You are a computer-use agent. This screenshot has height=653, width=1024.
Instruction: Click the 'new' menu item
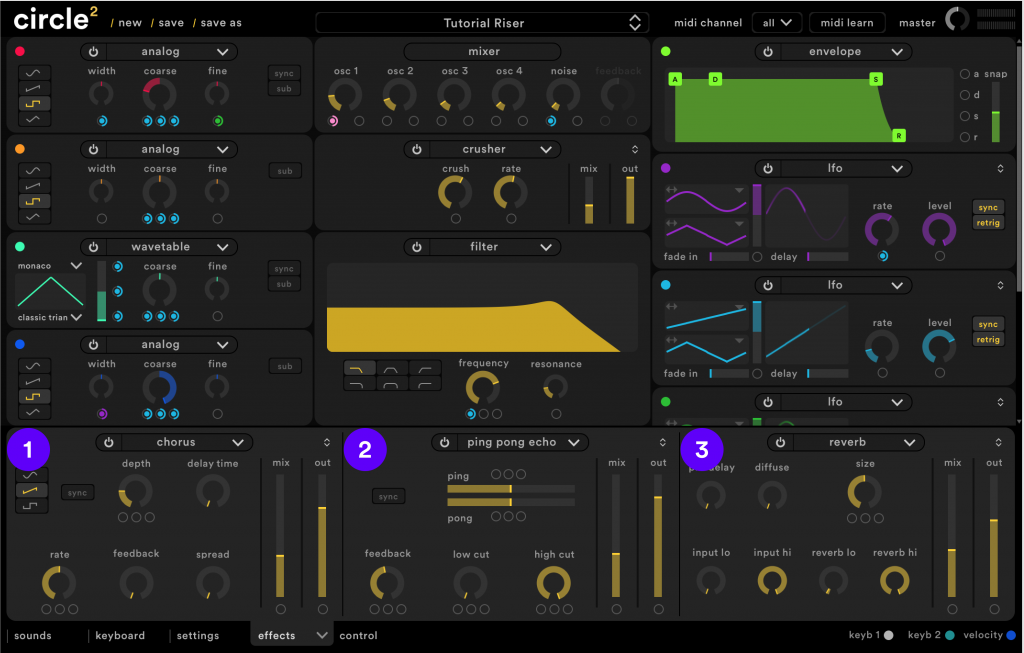(x=130, y=23)
